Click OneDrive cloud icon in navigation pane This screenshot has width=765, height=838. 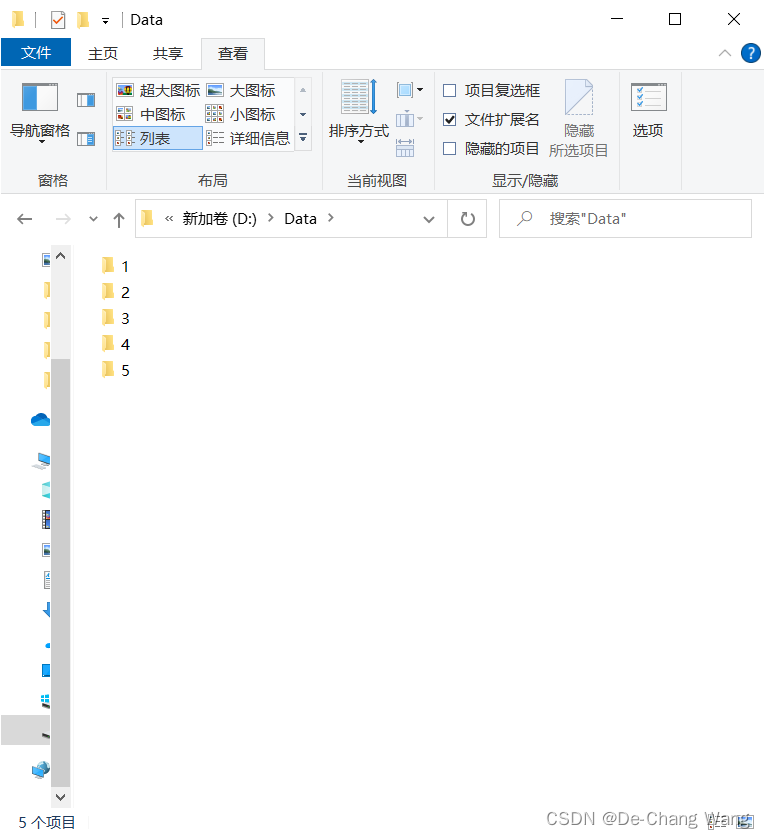pyautogui.click(x=40, y=420)
